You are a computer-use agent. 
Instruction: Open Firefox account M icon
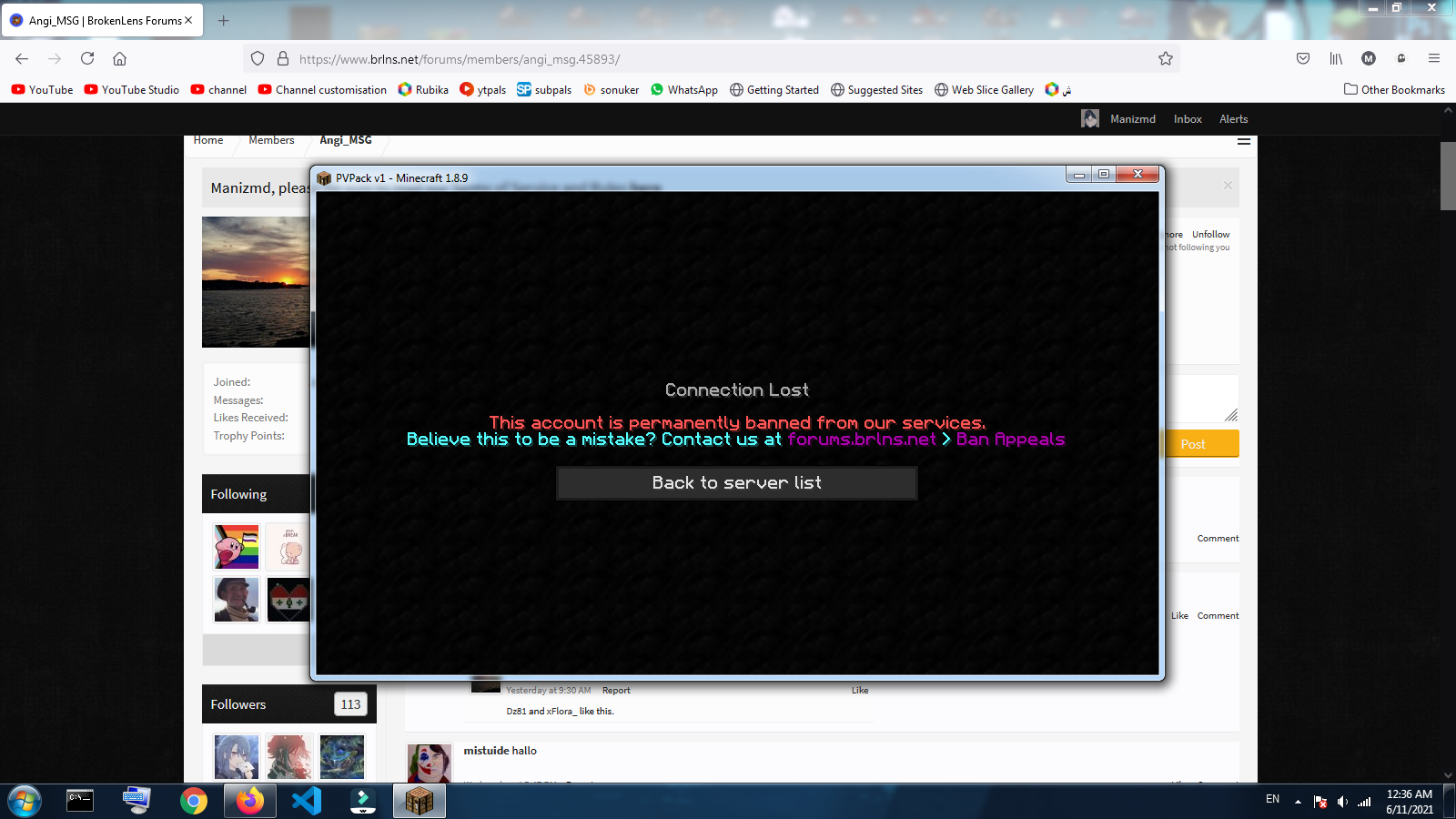[1369, 58]
